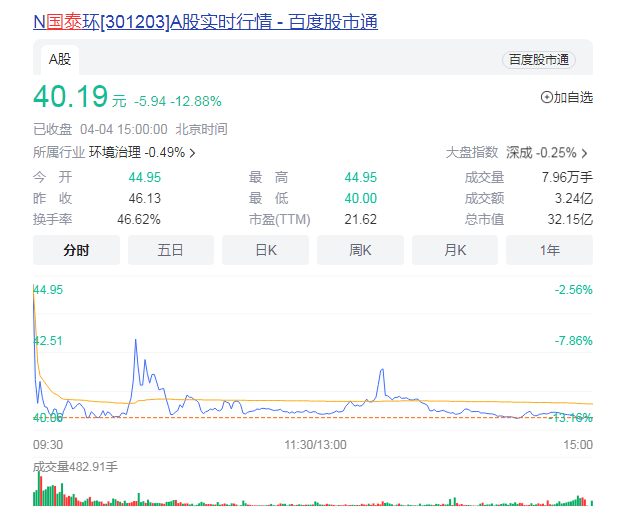Switch to the 五日 chart tab
Viewport: 618px width, 518px height.
(171, 250)
